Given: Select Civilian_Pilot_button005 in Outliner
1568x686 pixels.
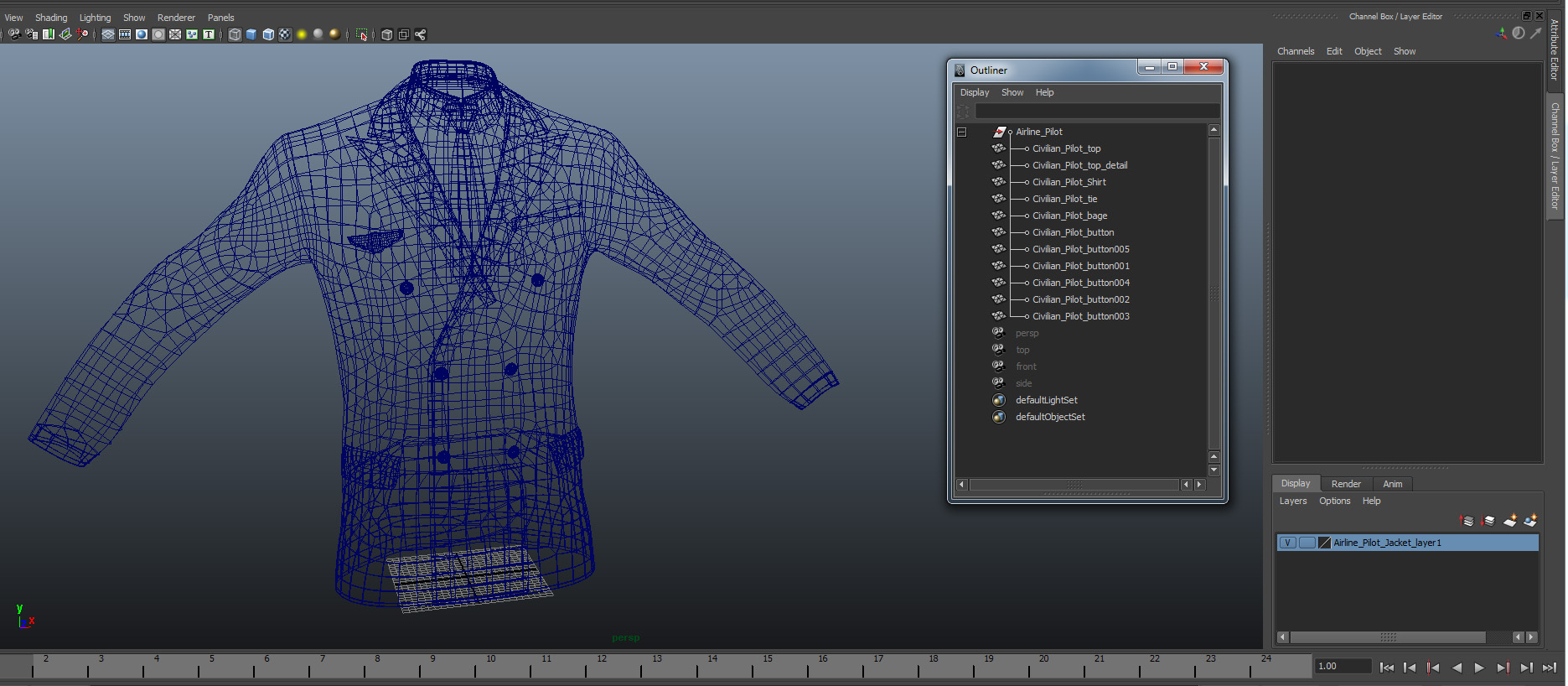Looking at the screenshot, I should click(x=1080, y=249).
